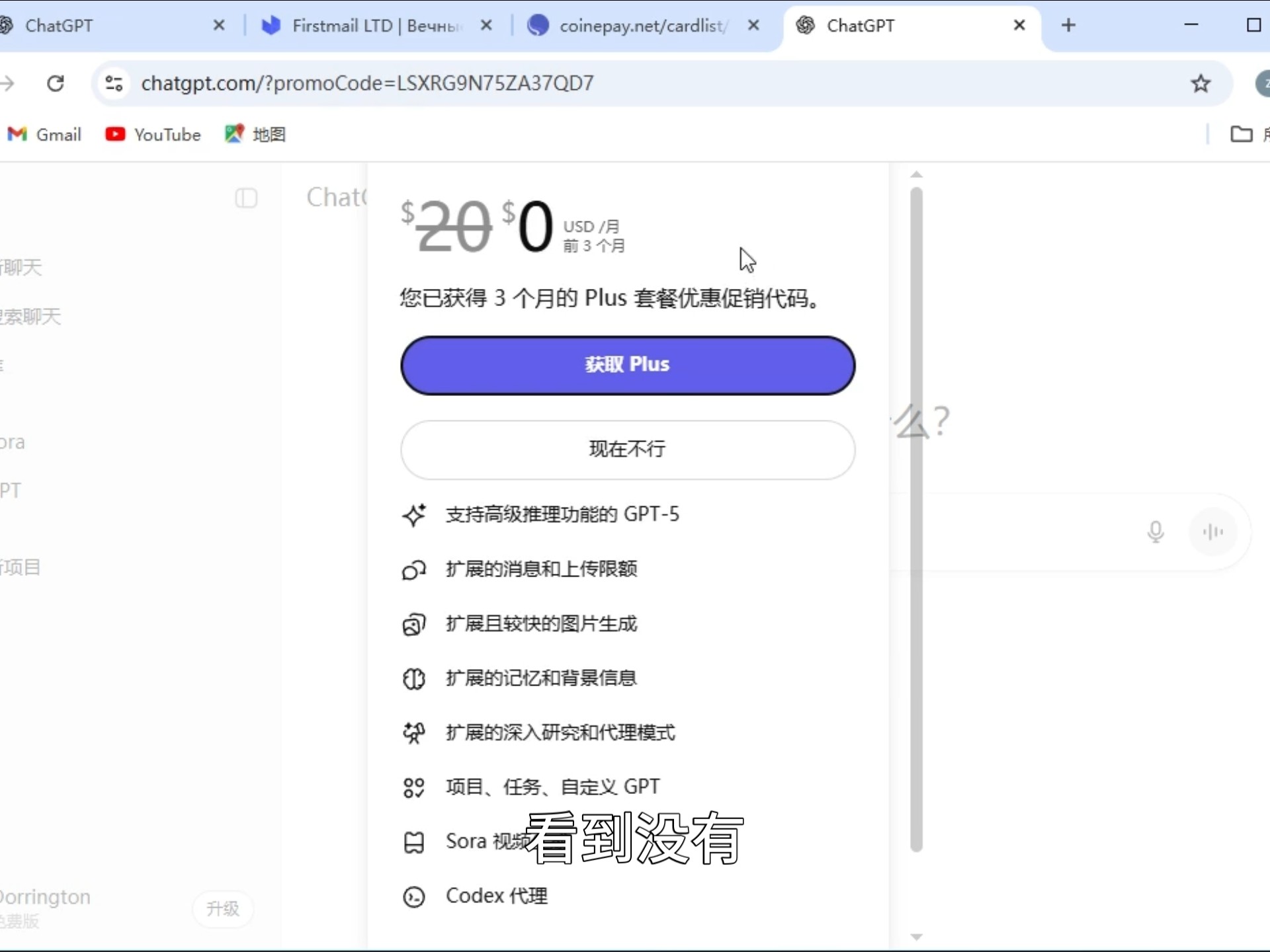Open the Gmail bookmark
The height and width of the screenshot is (952, 1270).
[x=45, y=134]
